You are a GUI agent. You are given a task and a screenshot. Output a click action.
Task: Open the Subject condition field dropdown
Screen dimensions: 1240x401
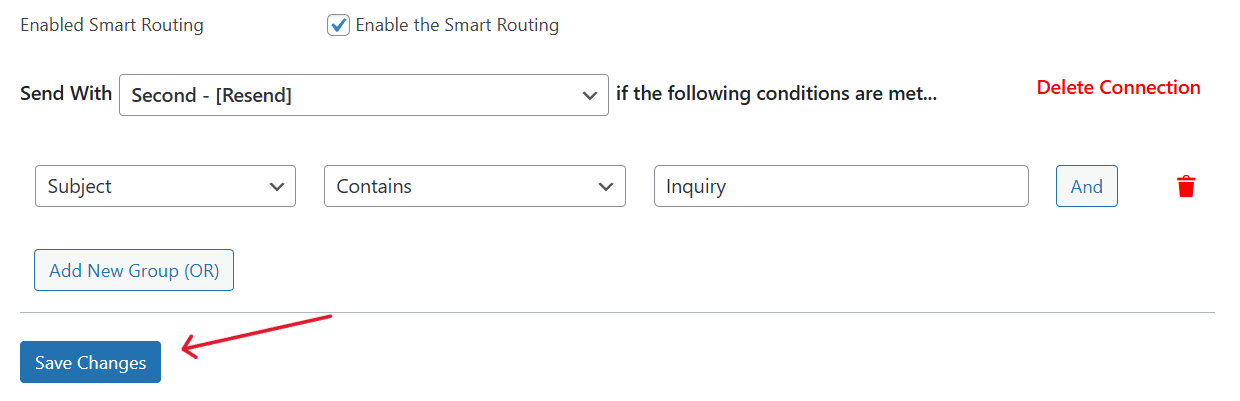[x=165, y=187]
